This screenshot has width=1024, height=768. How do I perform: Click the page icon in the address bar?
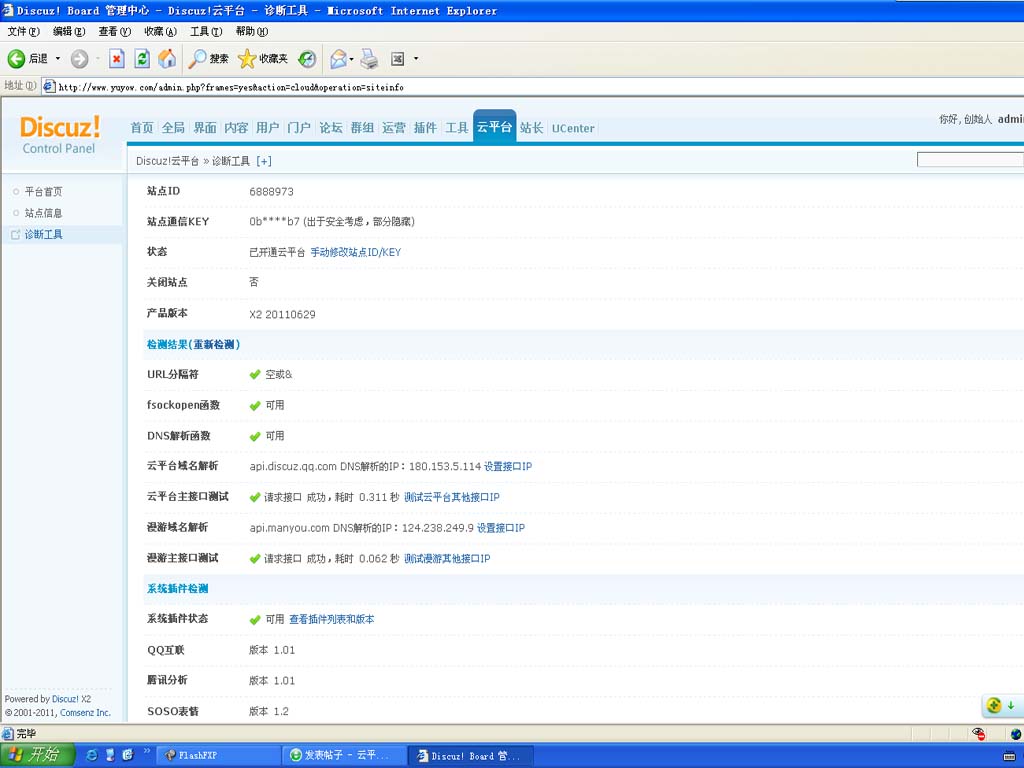coord(49,86)
